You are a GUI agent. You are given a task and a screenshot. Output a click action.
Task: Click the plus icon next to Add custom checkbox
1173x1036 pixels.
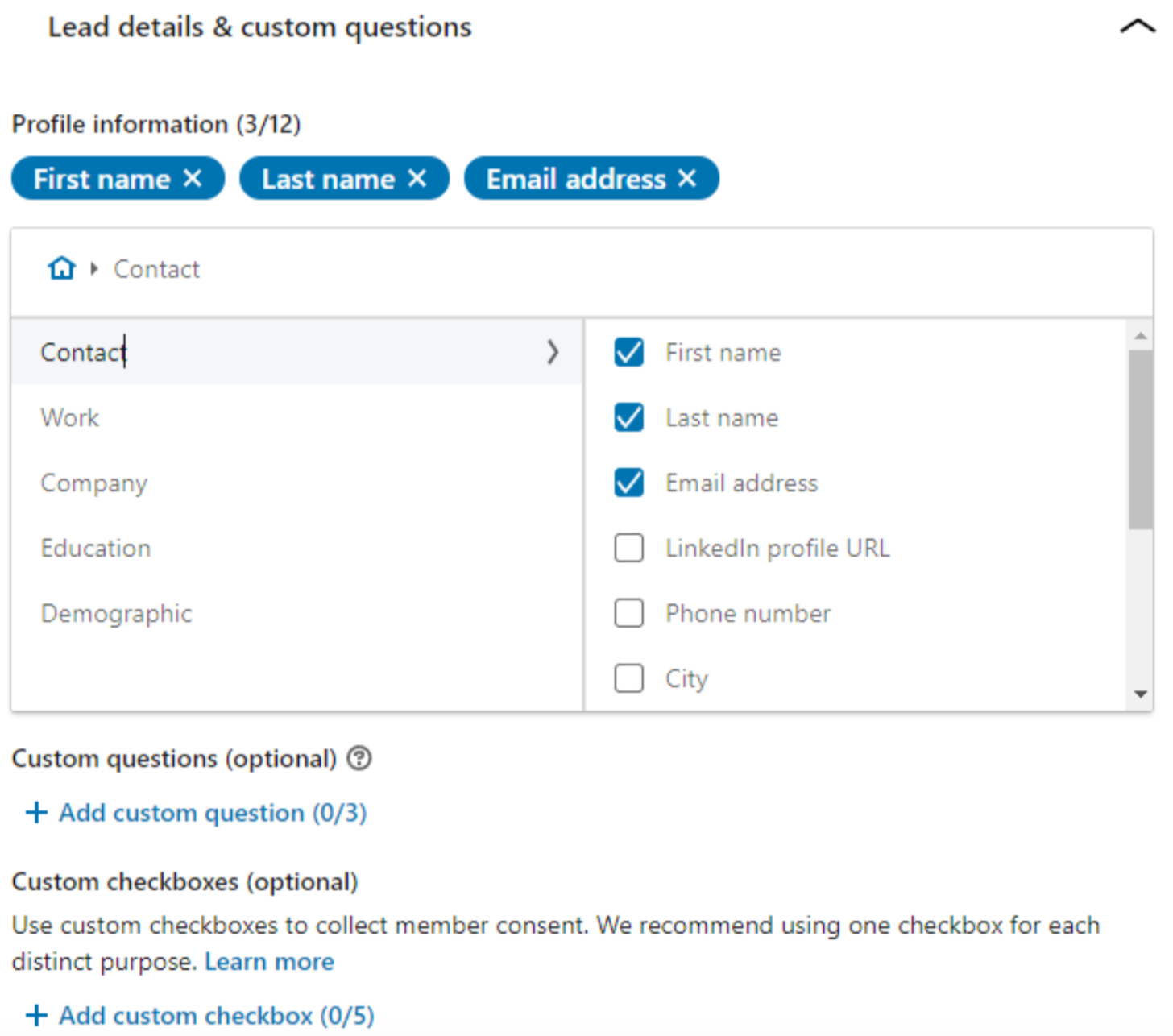[x=35, y=1015]
